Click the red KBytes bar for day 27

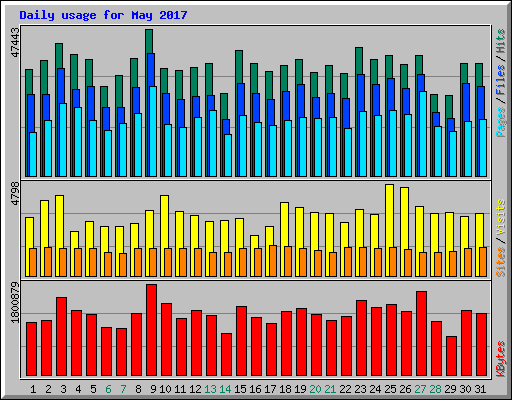click(421, 334)
